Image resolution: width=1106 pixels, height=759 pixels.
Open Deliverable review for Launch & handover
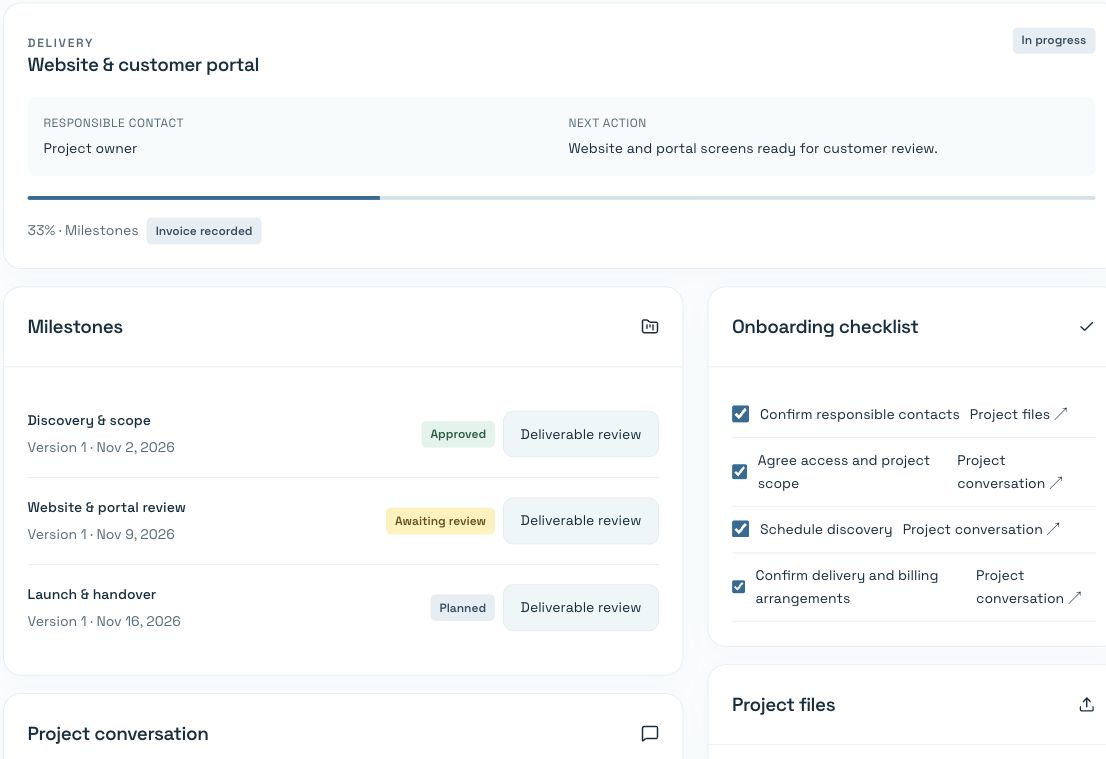581,607
